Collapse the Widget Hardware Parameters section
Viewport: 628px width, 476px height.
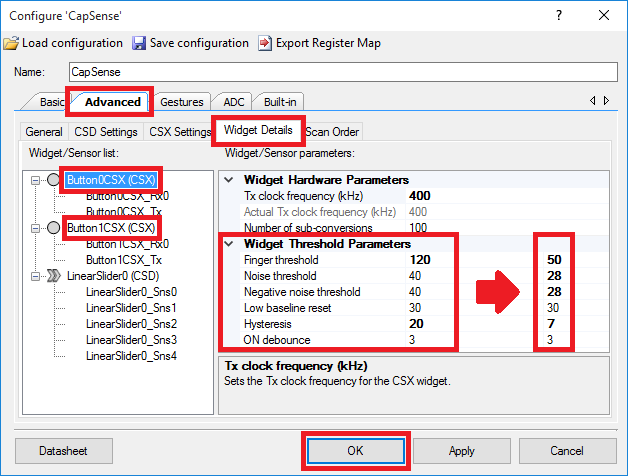pyautogui.click(x=229, y=180)
